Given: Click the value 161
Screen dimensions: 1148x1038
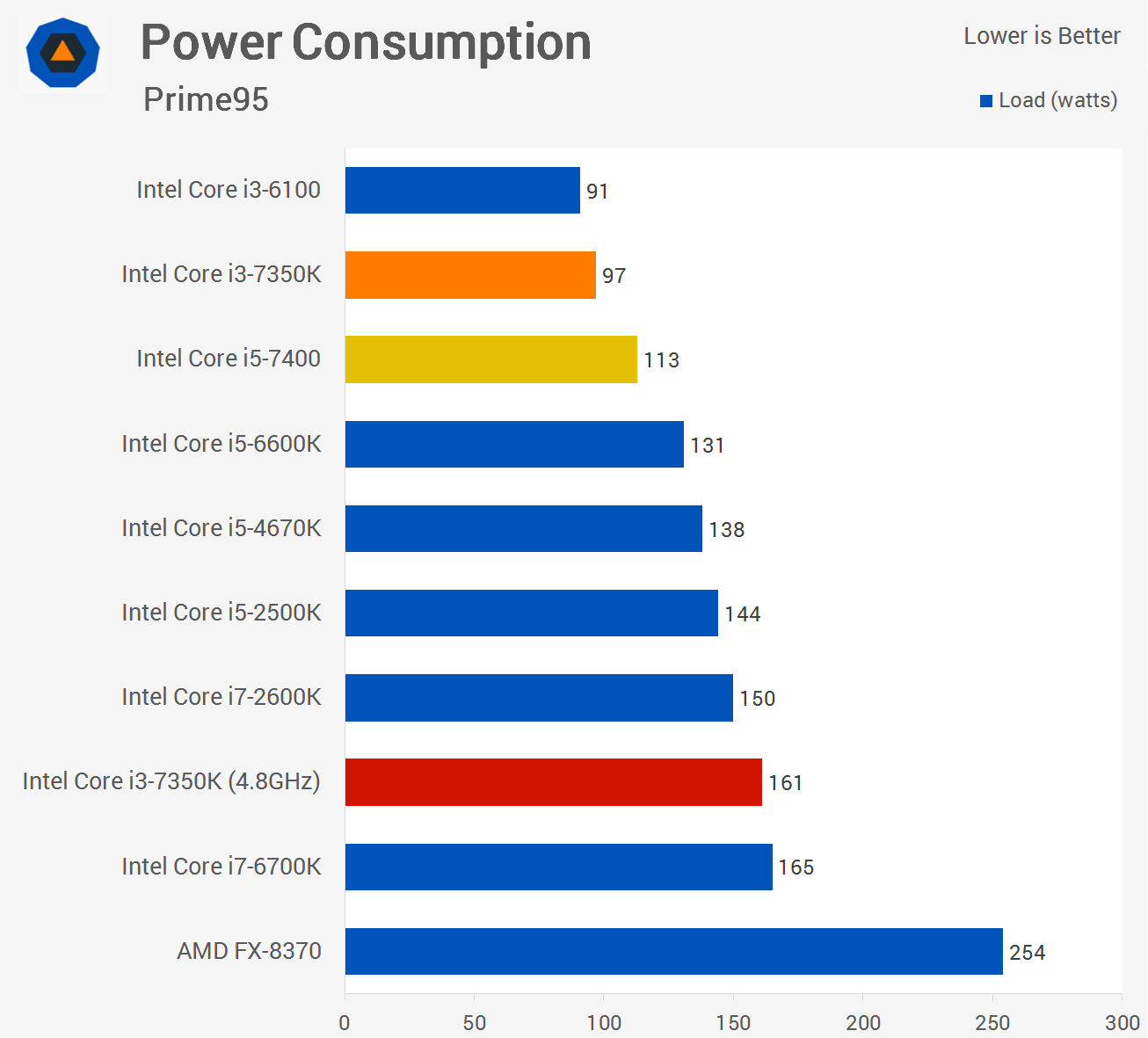Looking at the screenshot, I should (786, 783).
